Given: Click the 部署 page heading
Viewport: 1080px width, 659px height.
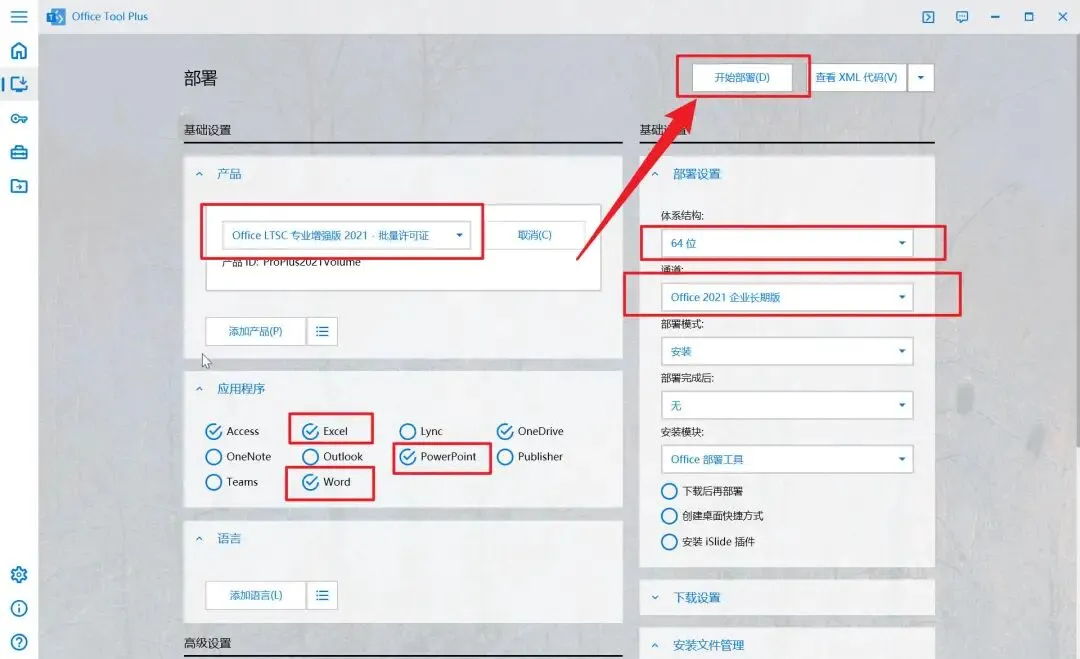Looking at the screenshot, I should point(200,78).
